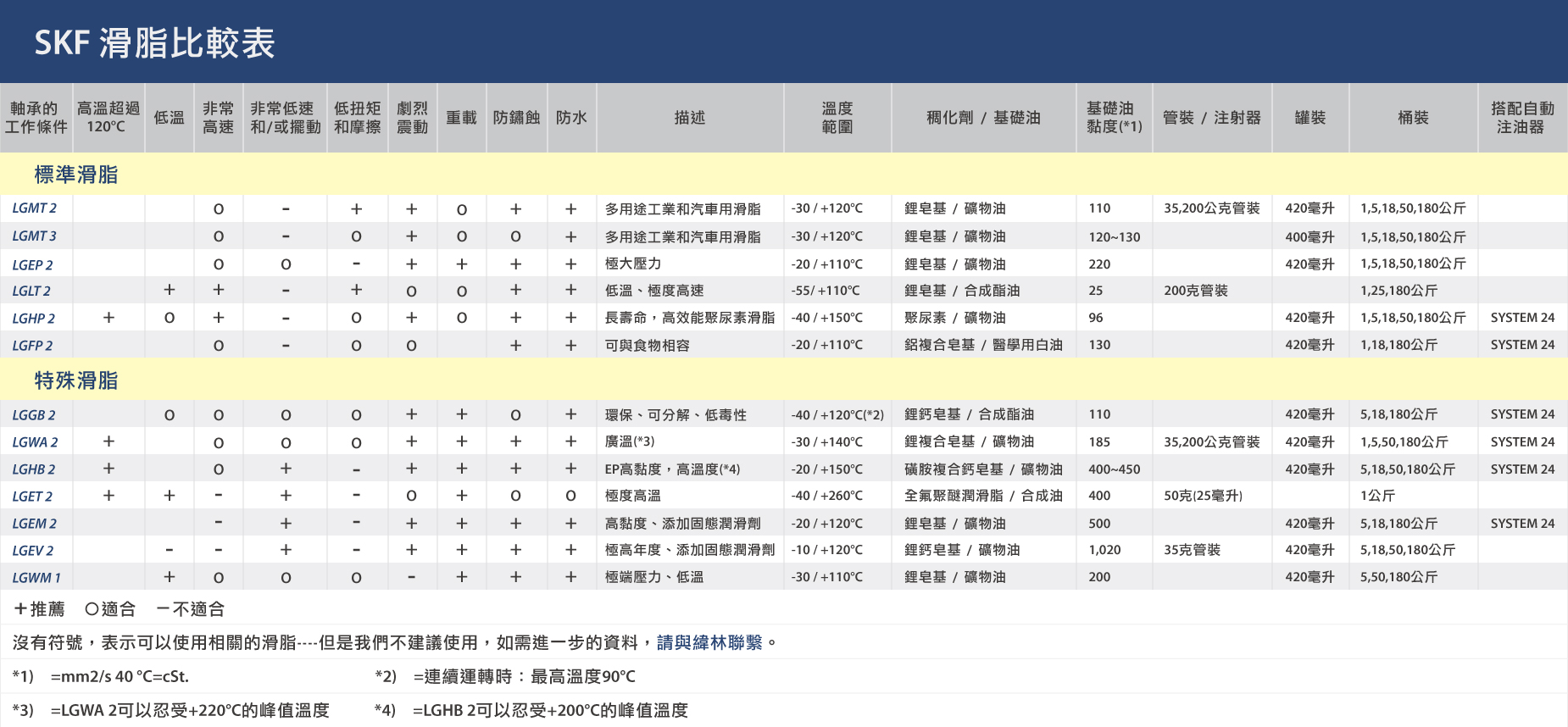Click the 防水 column header

[571, 118]
